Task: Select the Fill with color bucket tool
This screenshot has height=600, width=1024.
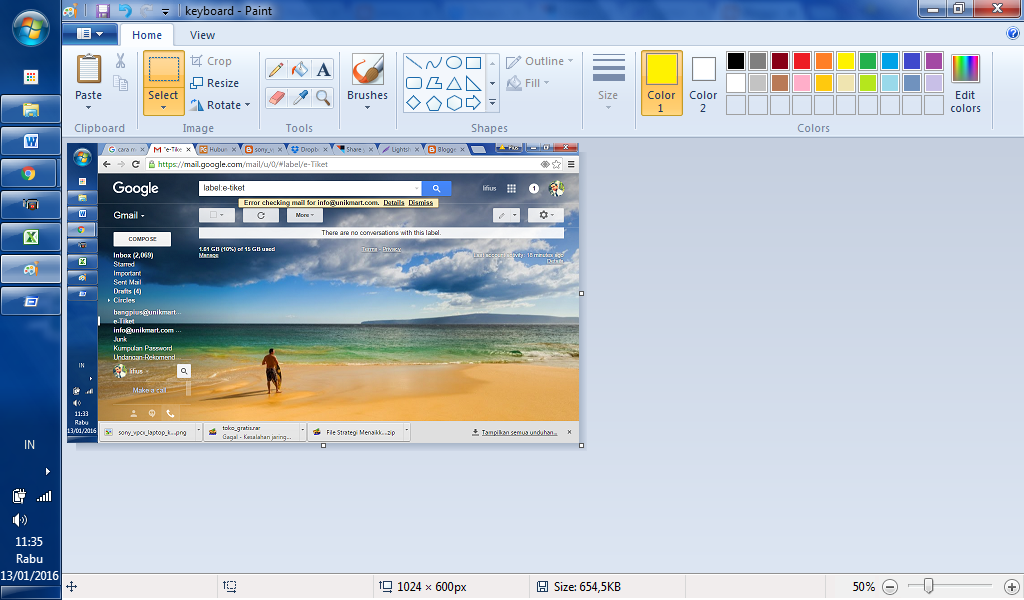Action: click(300, 69)
